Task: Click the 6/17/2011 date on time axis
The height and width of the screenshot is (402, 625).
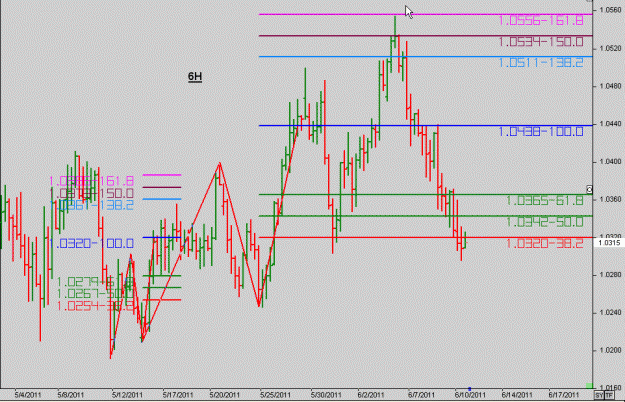Action: [564, 395]
